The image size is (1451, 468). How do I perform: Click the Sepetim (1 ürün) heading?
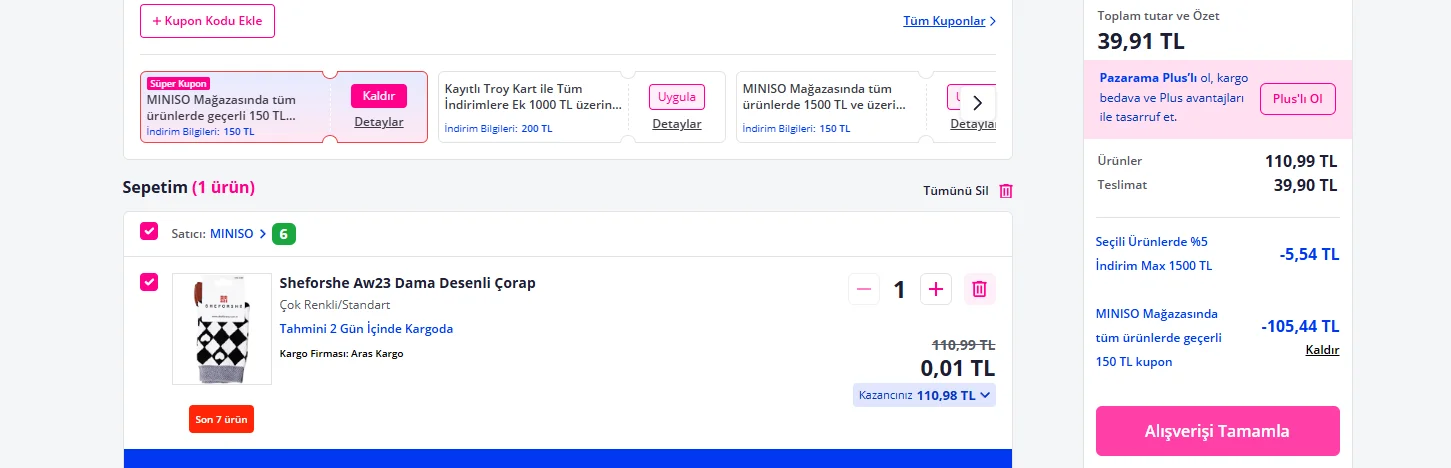189,187
